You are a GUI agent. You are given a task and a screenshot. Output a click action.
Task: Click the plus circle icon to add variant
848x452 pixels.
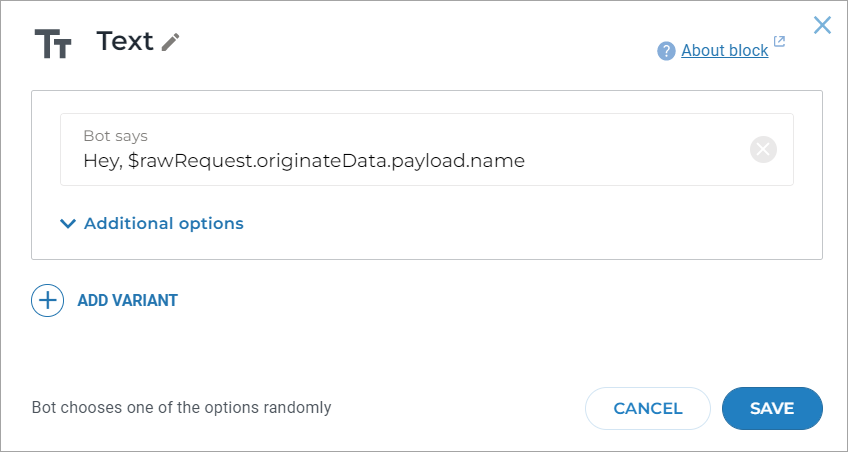click(47, 300)
